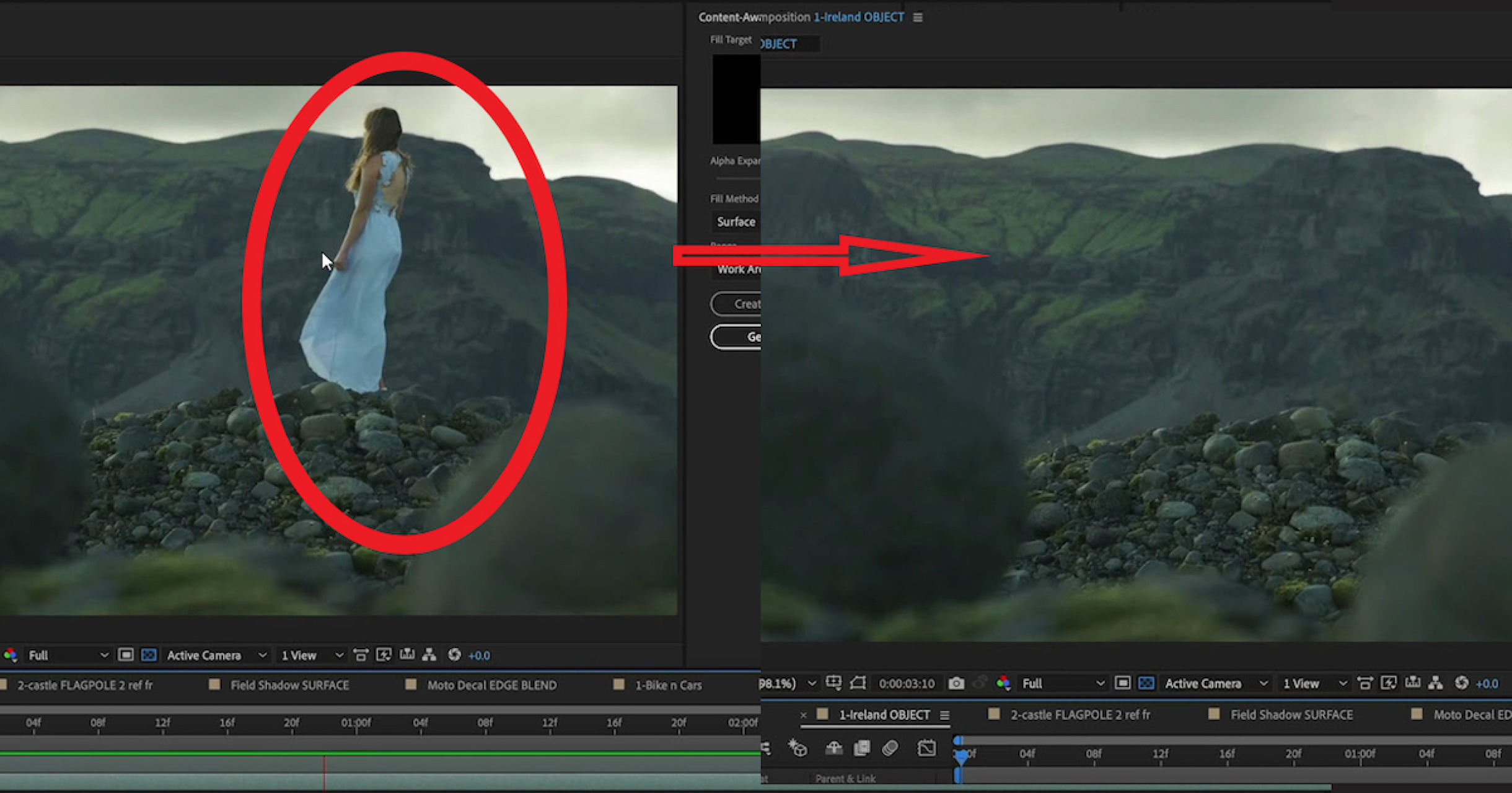
Task: Open the Full resolution dropdown in right viewer
Action: [x=1063, y=683]
